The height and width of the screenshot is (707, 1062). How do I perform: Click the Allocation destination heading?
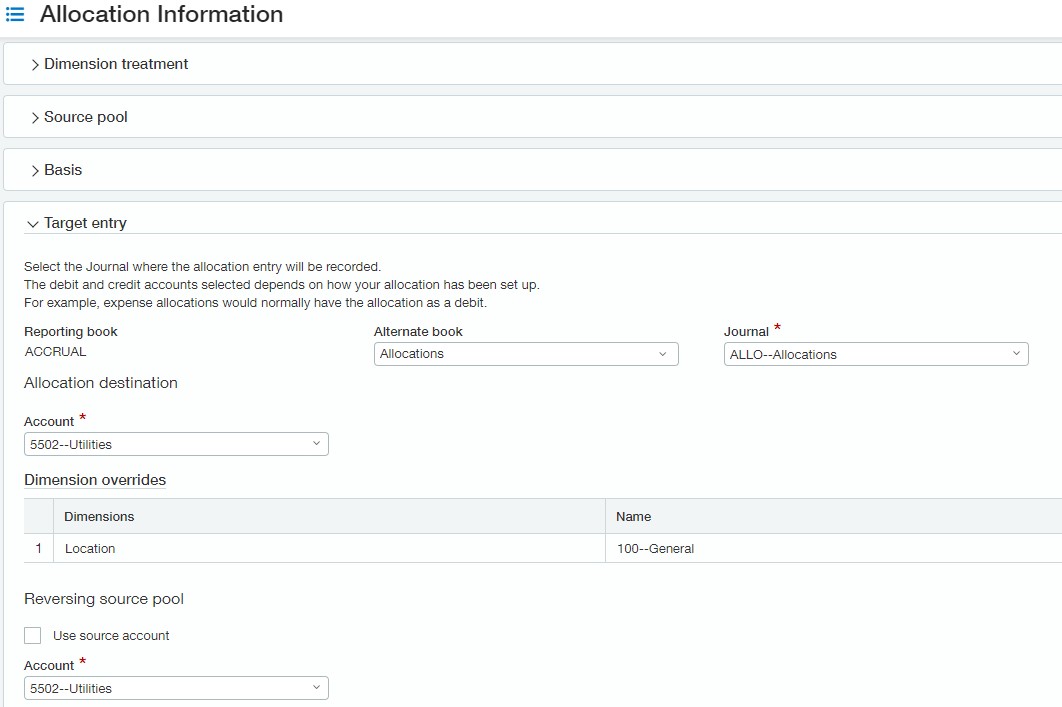coord(101,383)
